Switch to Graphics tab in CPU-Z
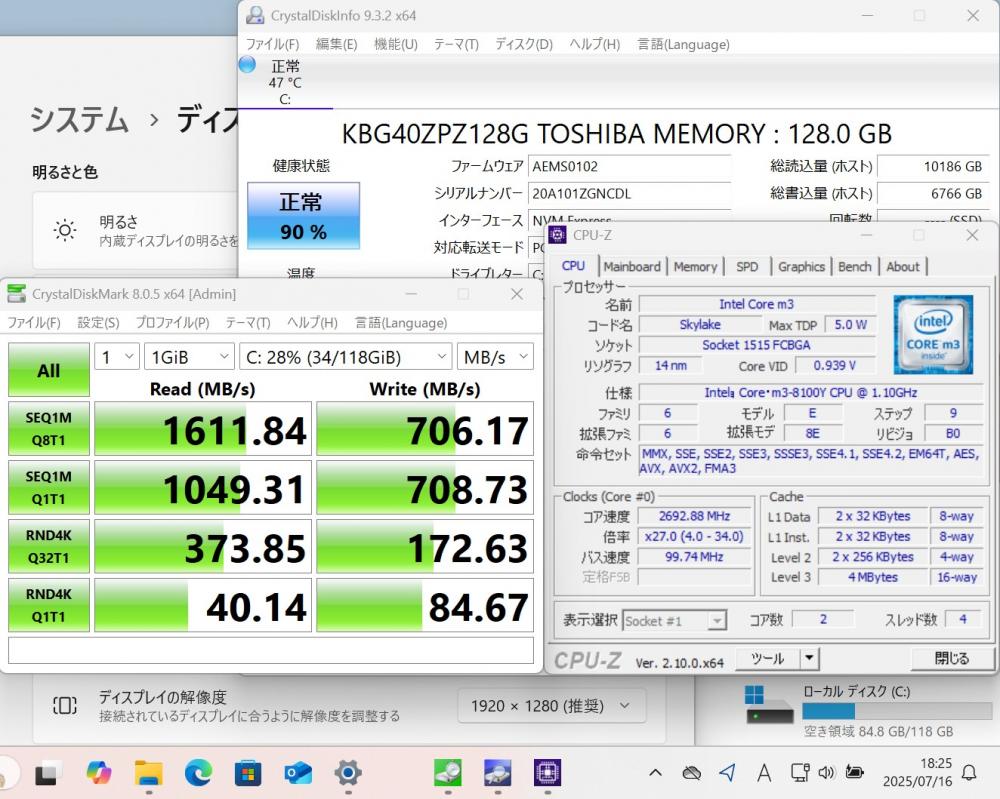The width and height of the screenshot is (1000, 799). coord(801,267)
